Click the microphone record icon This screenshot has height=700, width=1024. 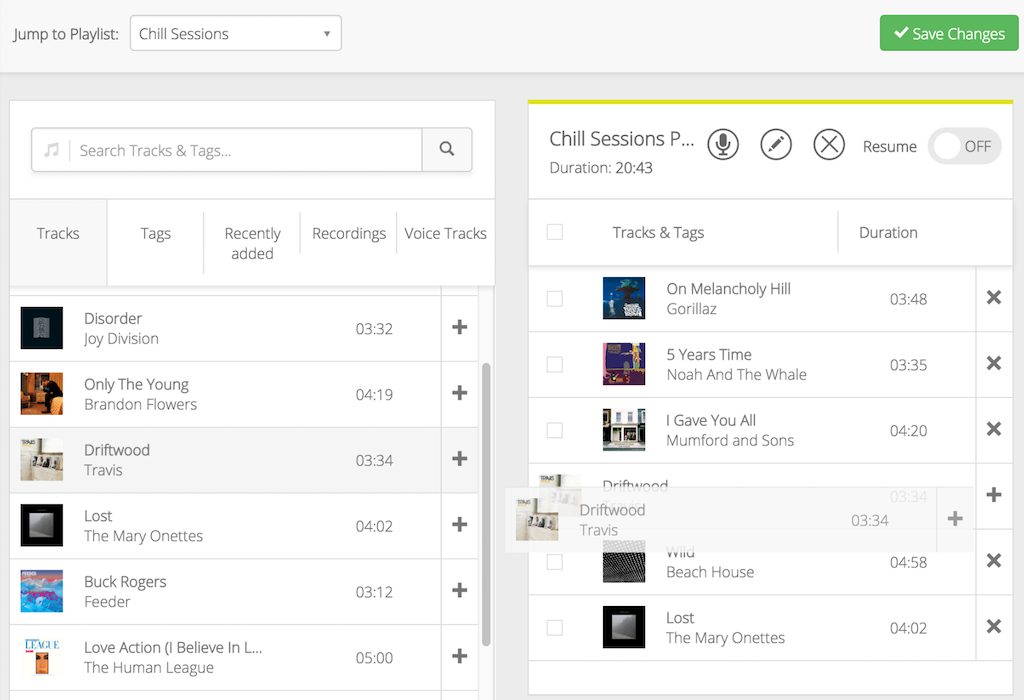pos(723,145)
